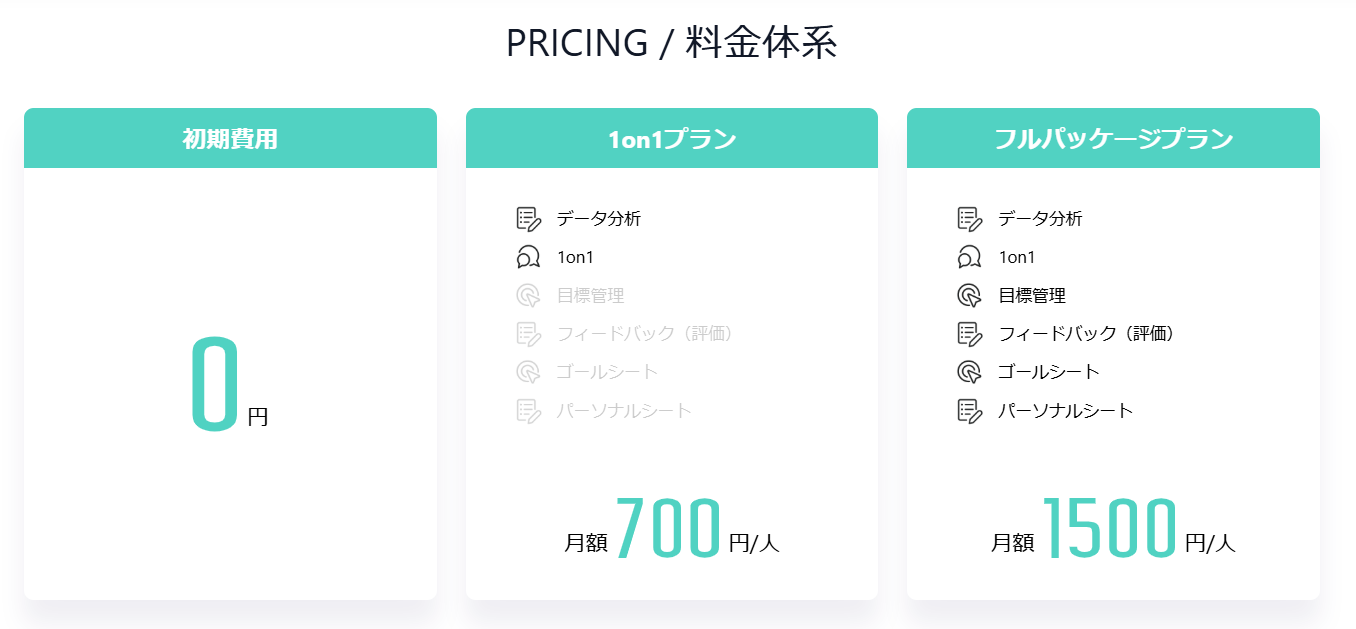Switch to the フルパッケージプラン header

click(x=1113, y=138)
